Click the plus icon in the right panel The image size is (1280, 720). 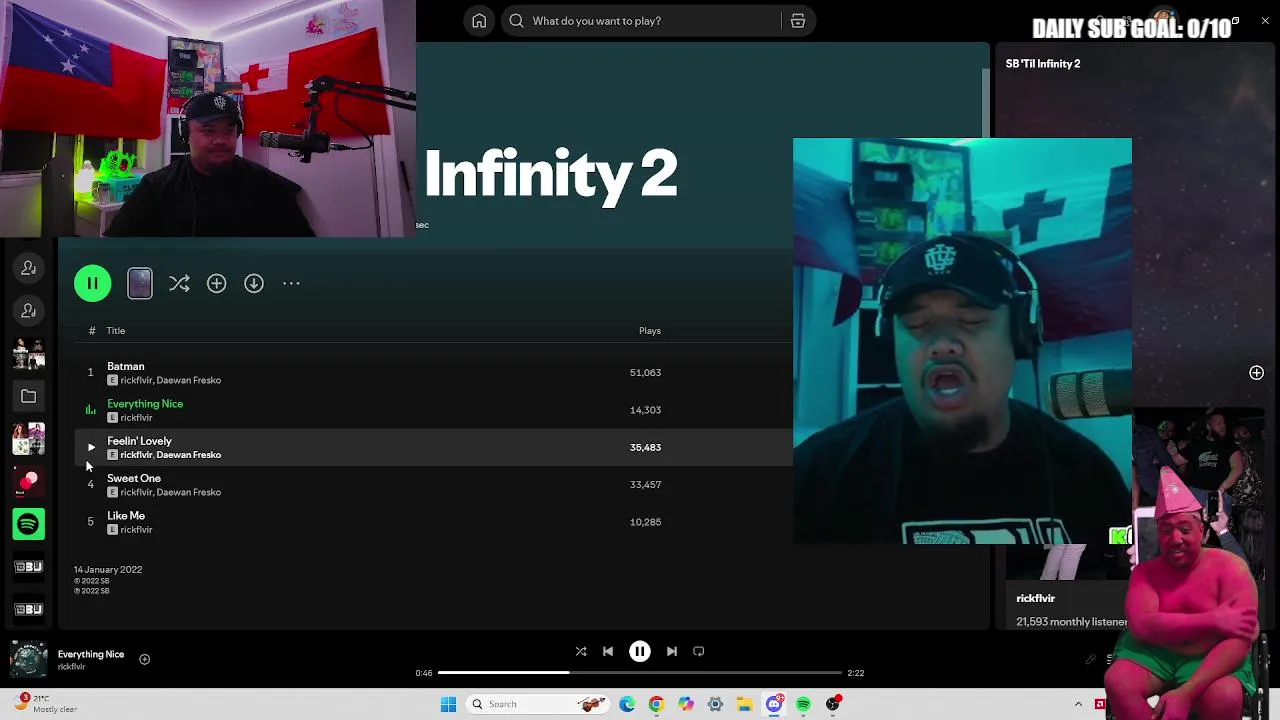tap(1256, 373)
